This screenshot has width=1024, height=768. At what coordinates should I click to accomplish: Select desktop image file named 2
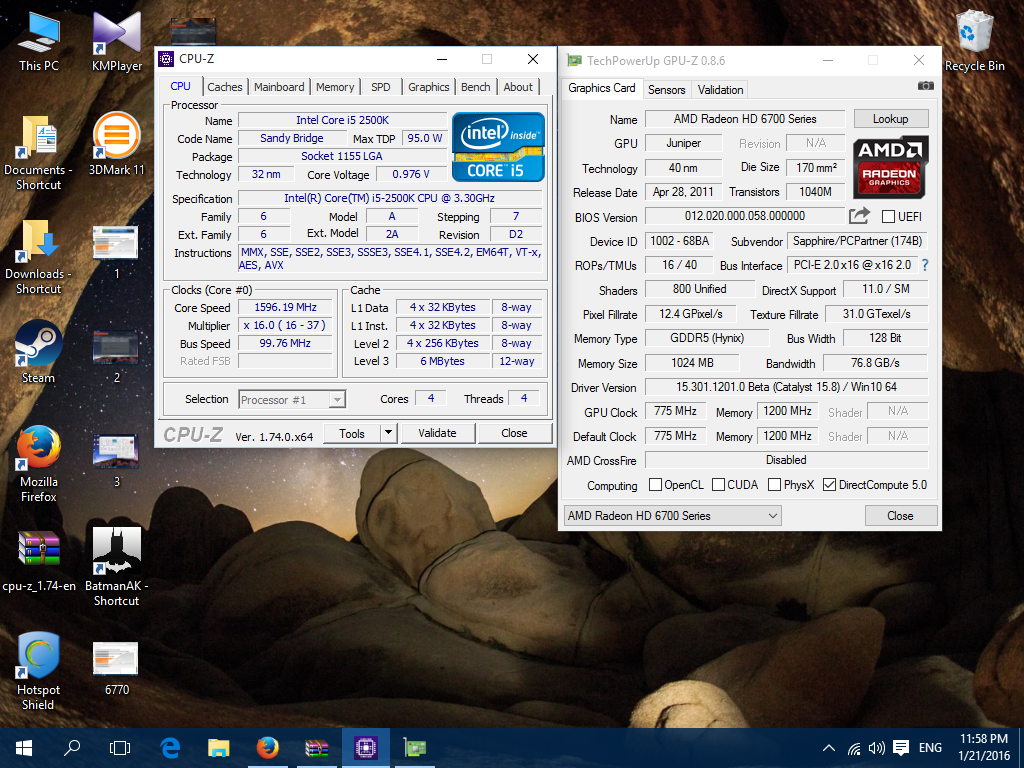point(116,357)
